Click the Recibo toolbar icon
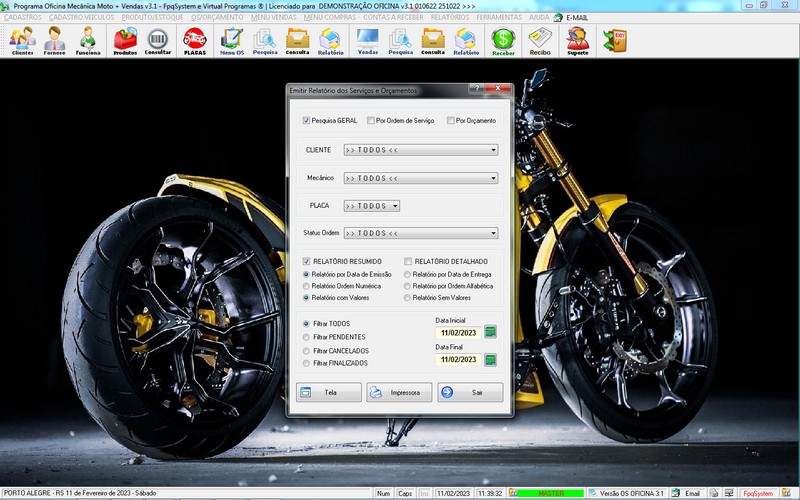The width and height of the screenshot is (800, 500). coord(540,40)
